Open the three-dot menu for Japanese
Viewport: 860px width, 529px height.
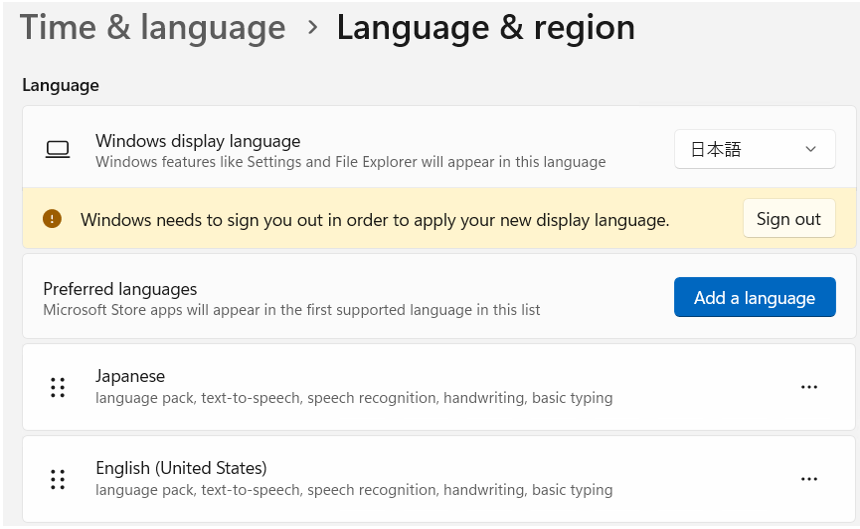[x=809, y=388]
